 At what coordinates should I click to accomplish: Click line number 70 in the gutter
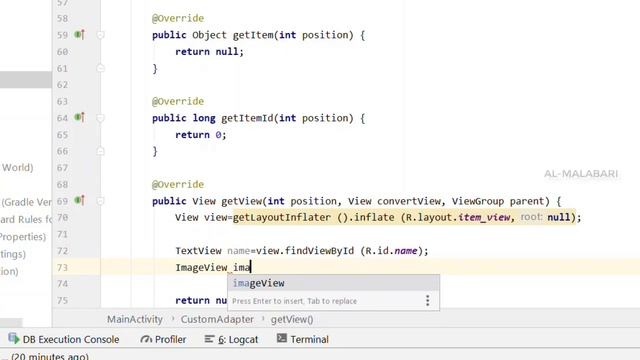[x=62, y=218]
